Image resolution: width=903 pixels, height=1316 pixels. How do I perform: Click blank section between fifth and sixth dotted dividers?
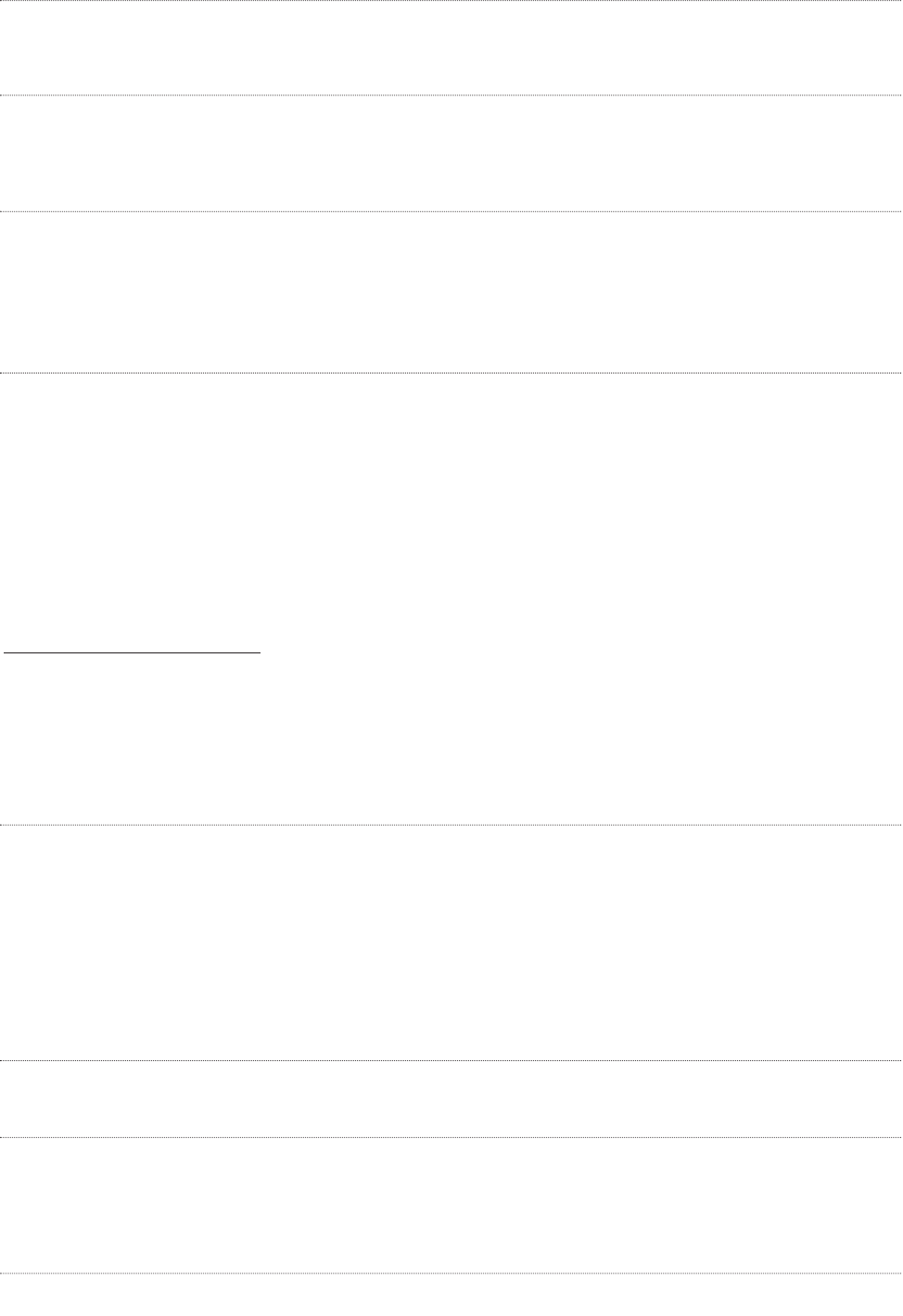(451, 943)
